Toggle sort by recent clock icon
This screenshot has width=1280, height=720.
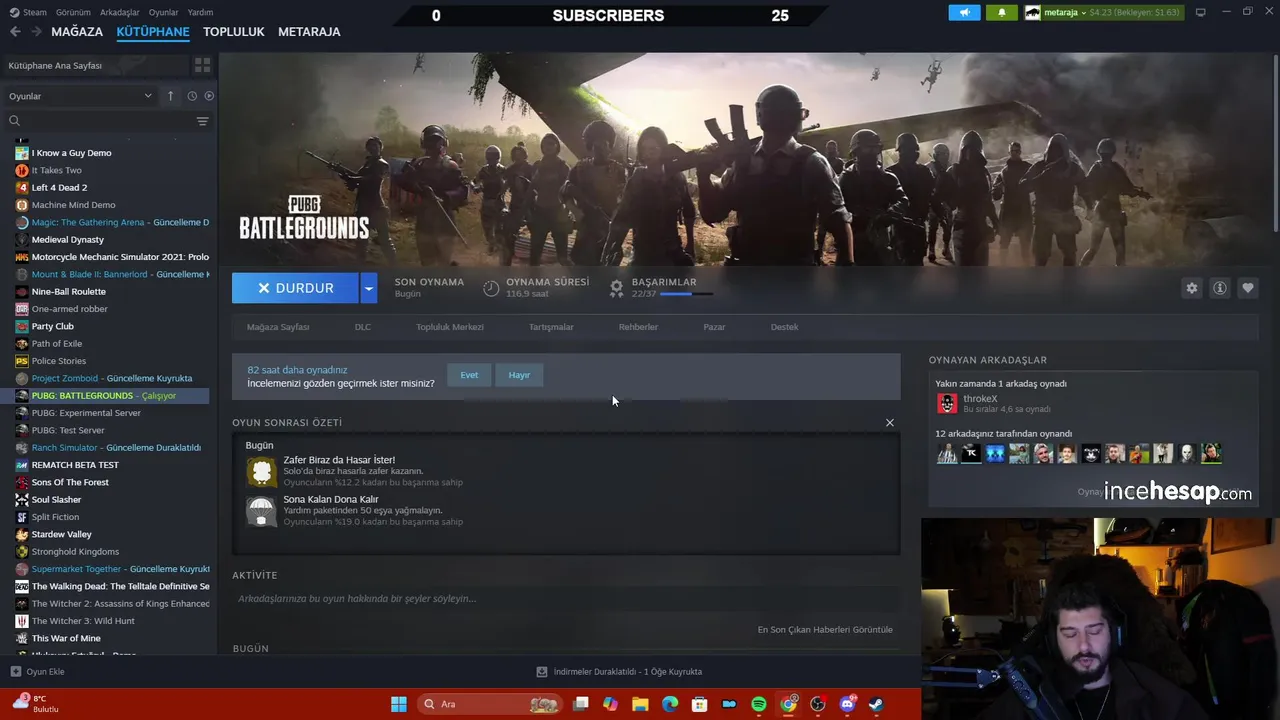pos(192,96)
